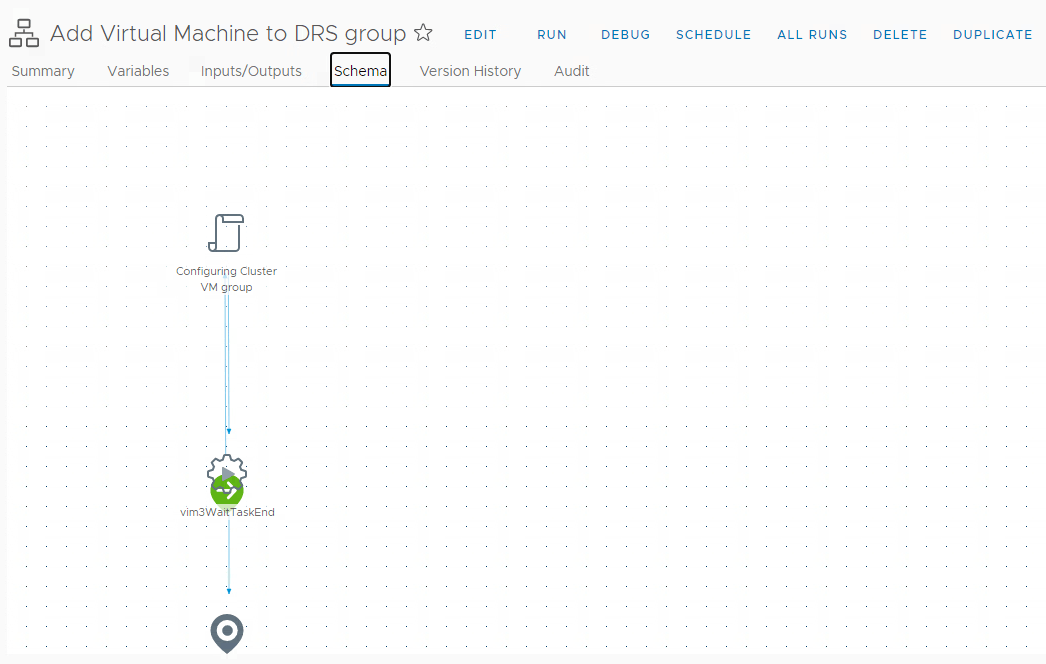The height and width of the screenshot is (664, 1046).
Task: Open the Variables tab
Action: [x=138, y=71]
